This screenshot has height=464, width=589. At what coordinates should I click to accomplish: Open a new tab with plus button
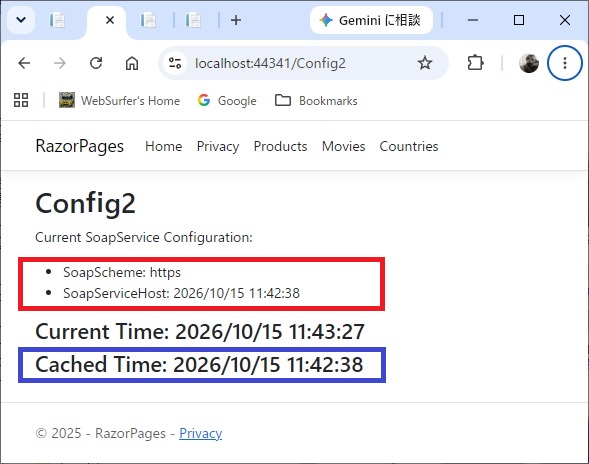236,20
